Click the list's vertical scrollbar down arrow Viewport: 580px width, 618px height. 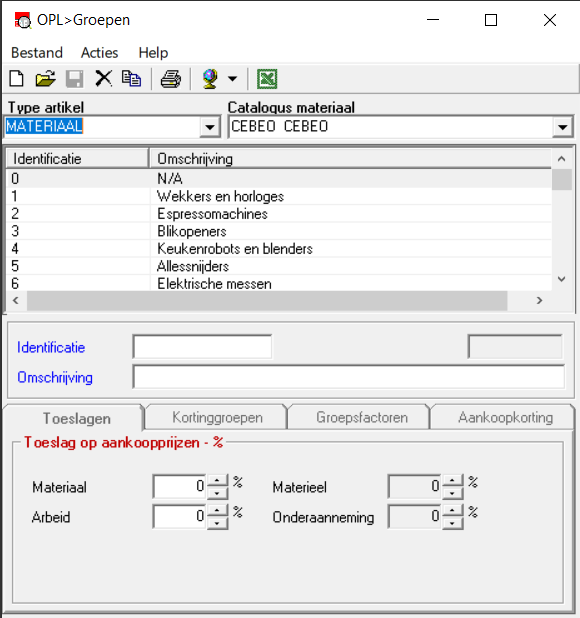point(562,279)
